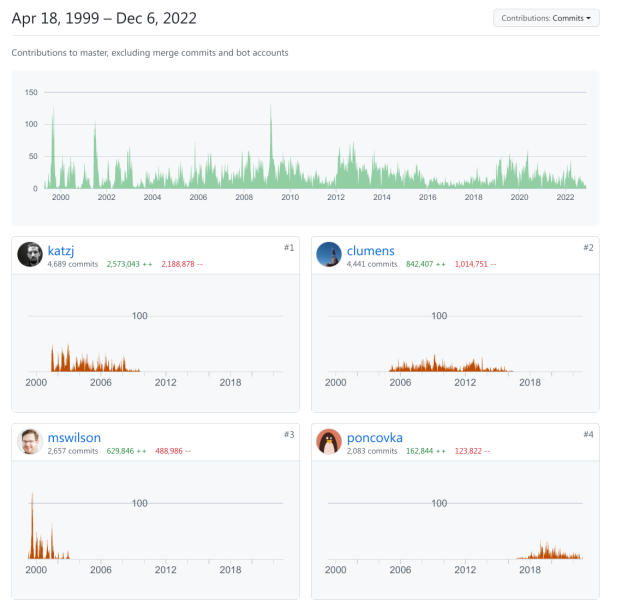Open clumens username link
Screen dimensions: 640x606
[x=372, y=250]
